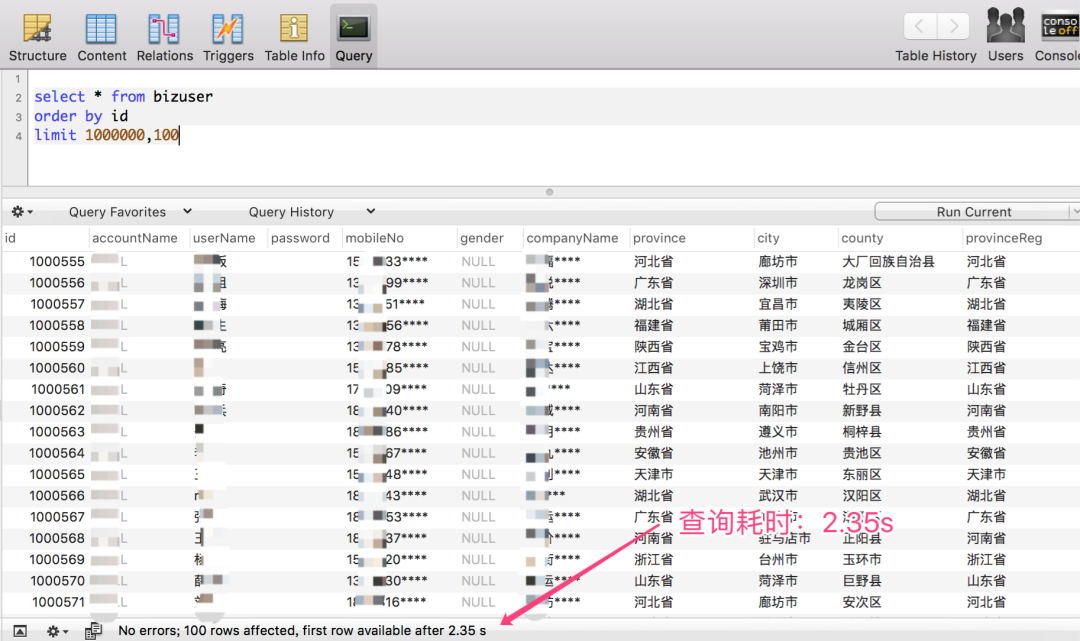The image size is (1080, 641).
Task: Open the Users management icon
Action: [x=1005, y=36]
